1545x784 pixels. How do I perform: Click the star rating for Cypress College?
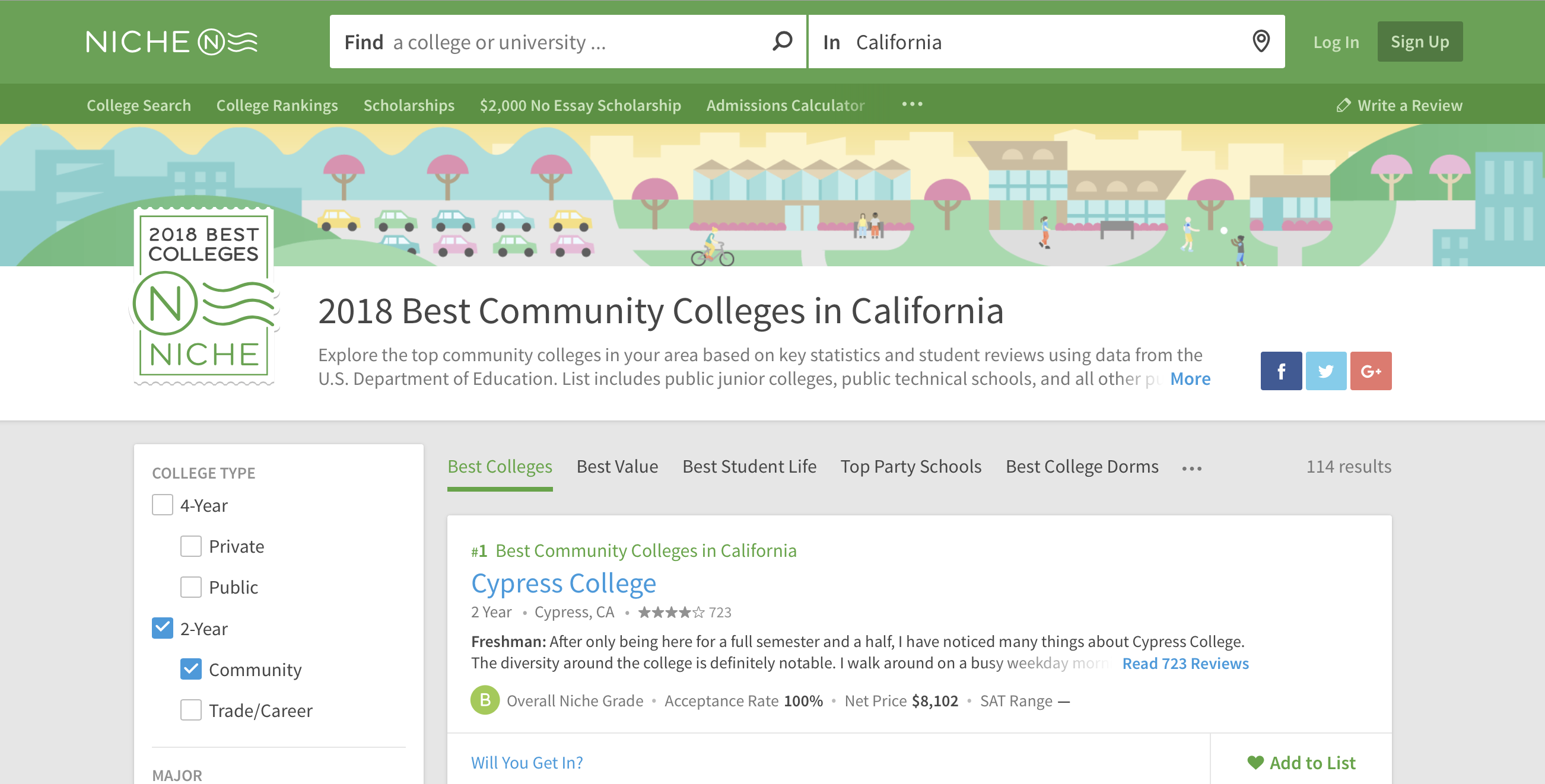tap(671, 613)
